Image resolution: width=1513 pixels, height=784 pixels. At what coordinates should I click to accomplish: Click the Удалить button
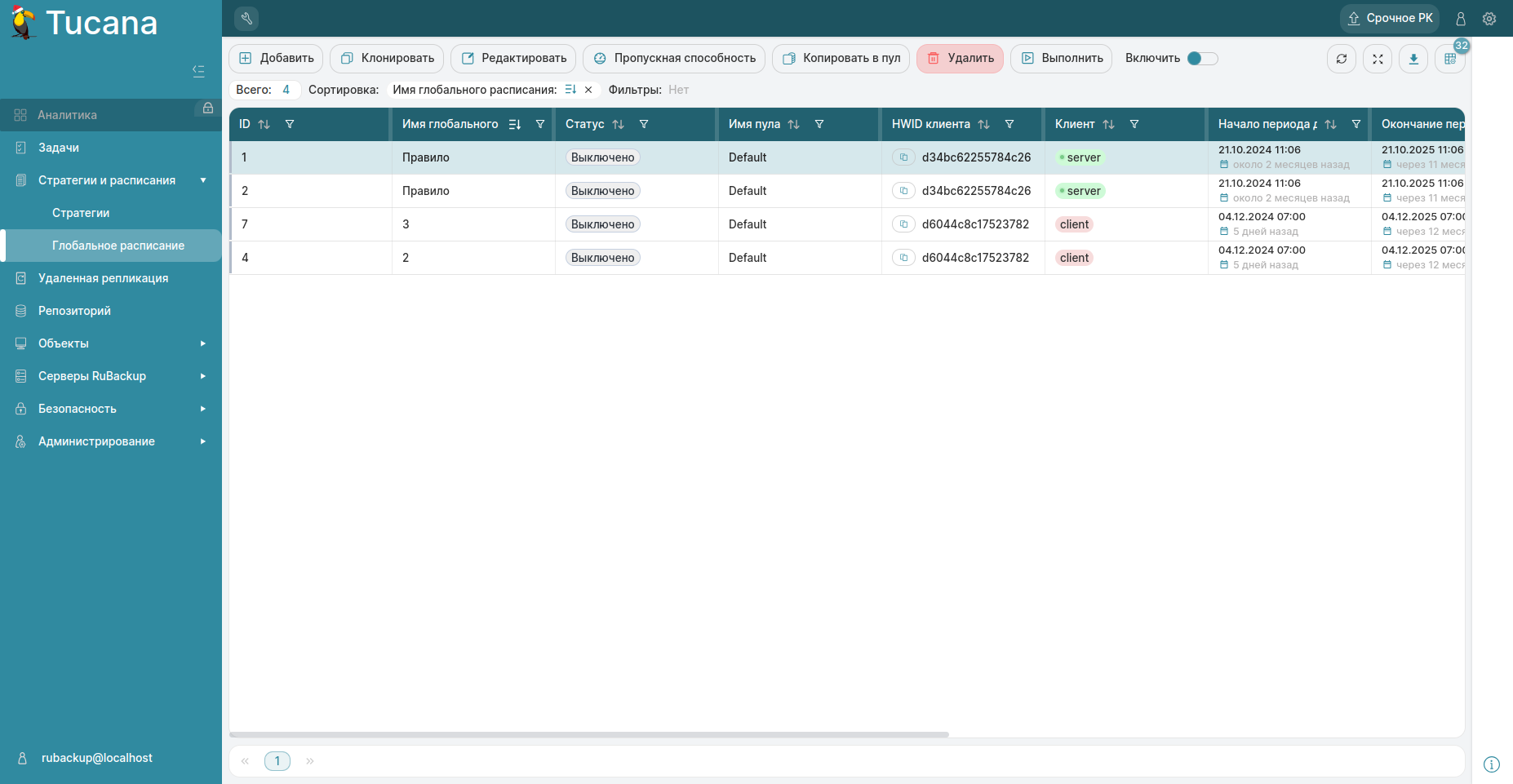(x=960, y=59)
